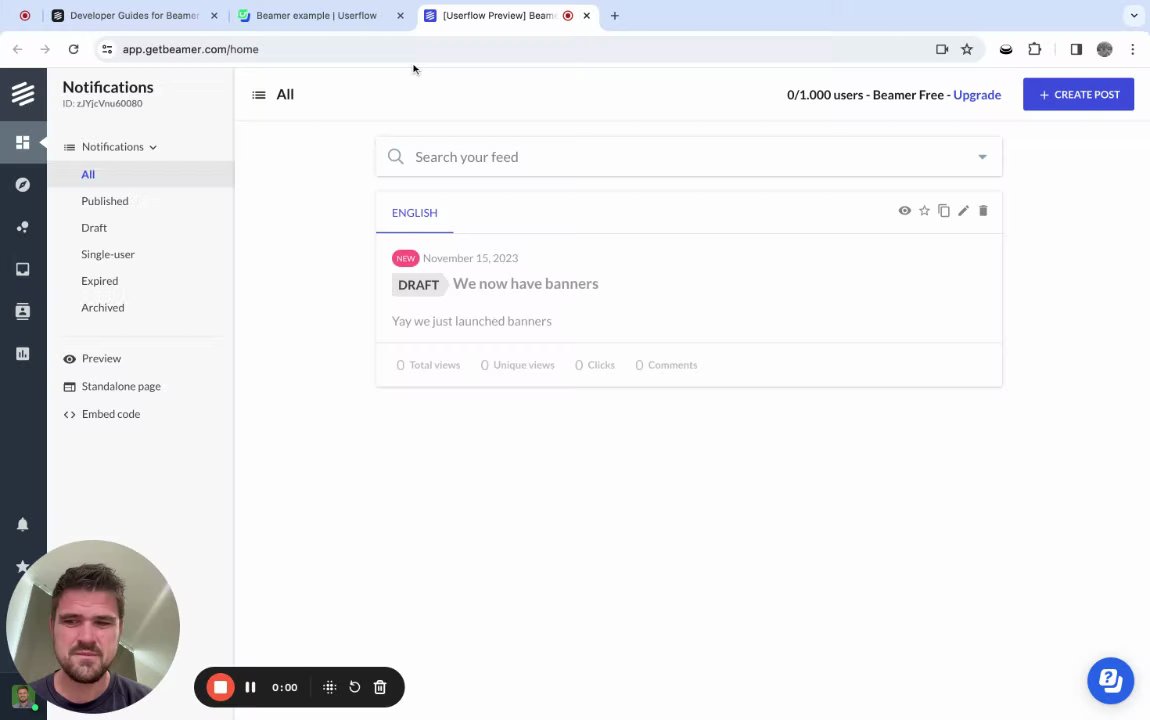
Task: Reload the page
Action: click(73, 49)
